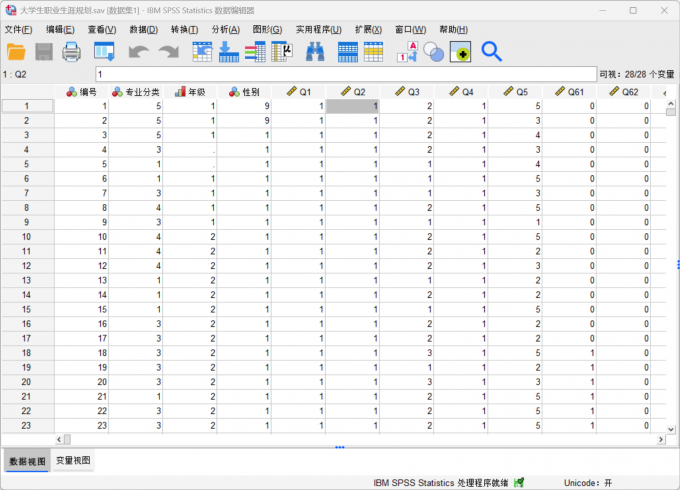Click the Recall recent dialogs icon
680x490 pixels.
point(104,51)
